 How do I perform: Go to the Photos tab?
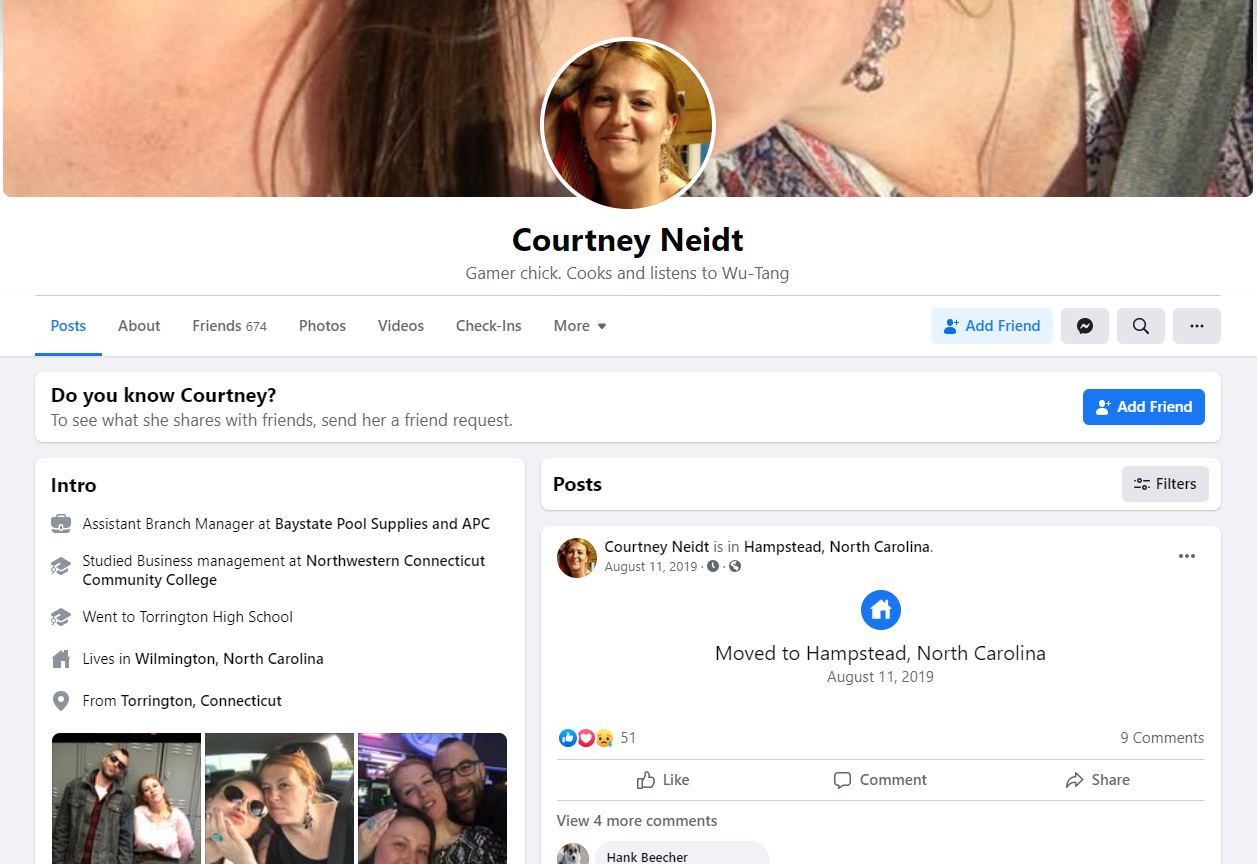pyautogui.click(x=322, y=326)
